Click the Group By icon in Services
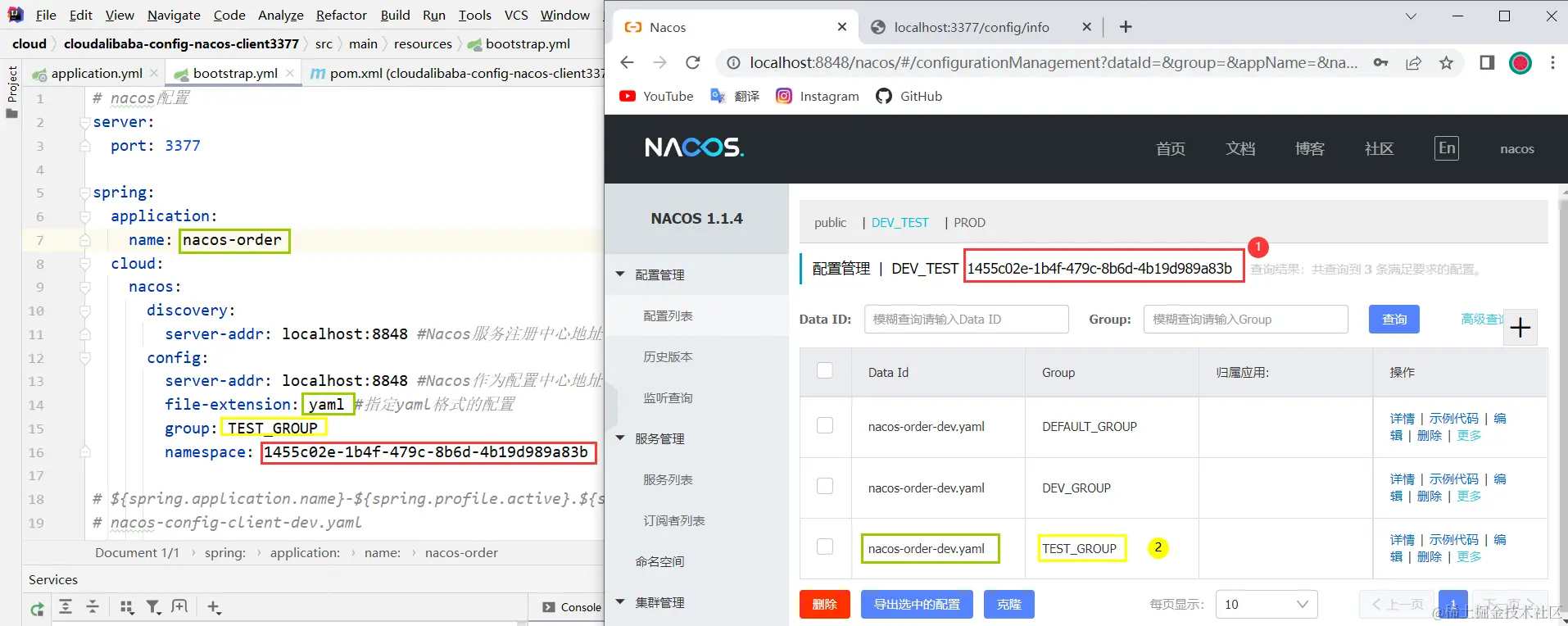Screen dimensions: 1568x626 pos(126,606)
